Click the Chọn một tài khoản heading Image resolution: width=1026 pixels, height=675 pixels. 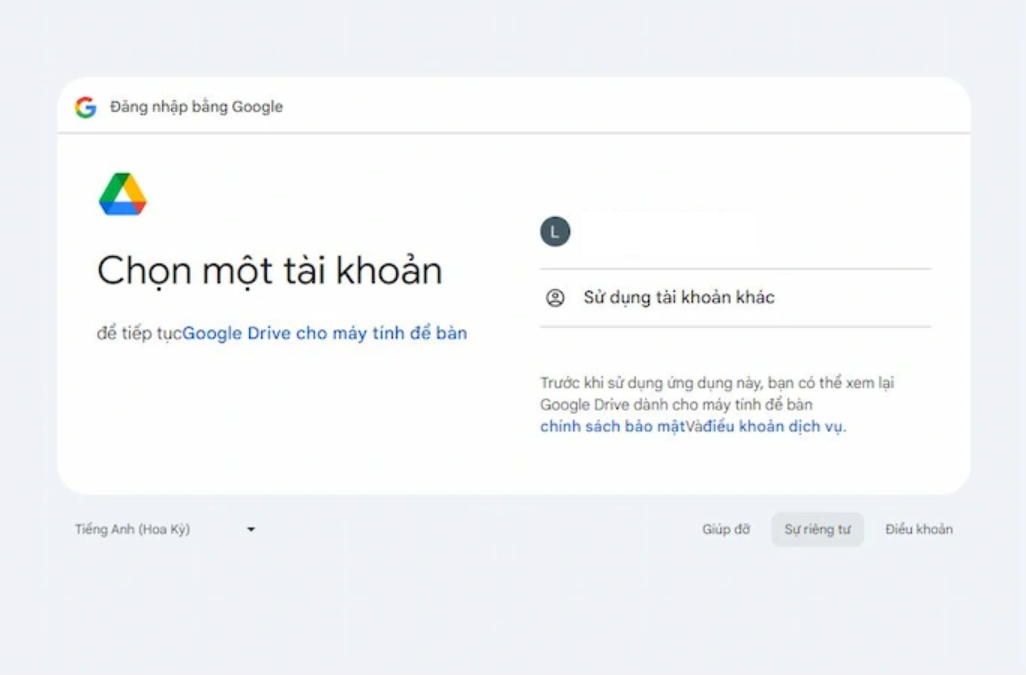pyautogui.click(x=270, y=270)
